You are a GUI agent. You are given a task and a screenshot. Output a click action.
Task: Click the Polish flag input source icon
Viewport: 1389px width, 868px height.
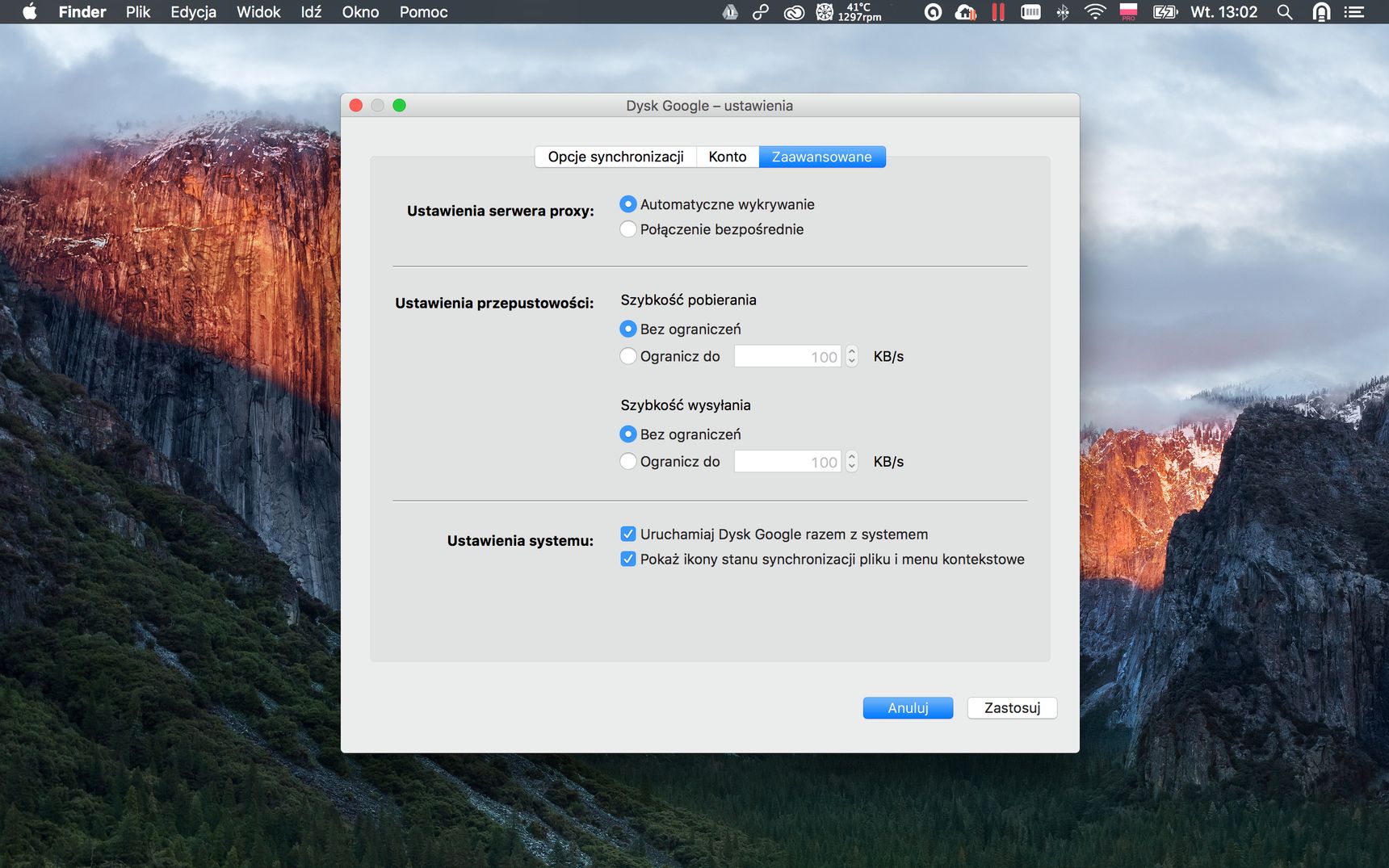pos(1128,12)
